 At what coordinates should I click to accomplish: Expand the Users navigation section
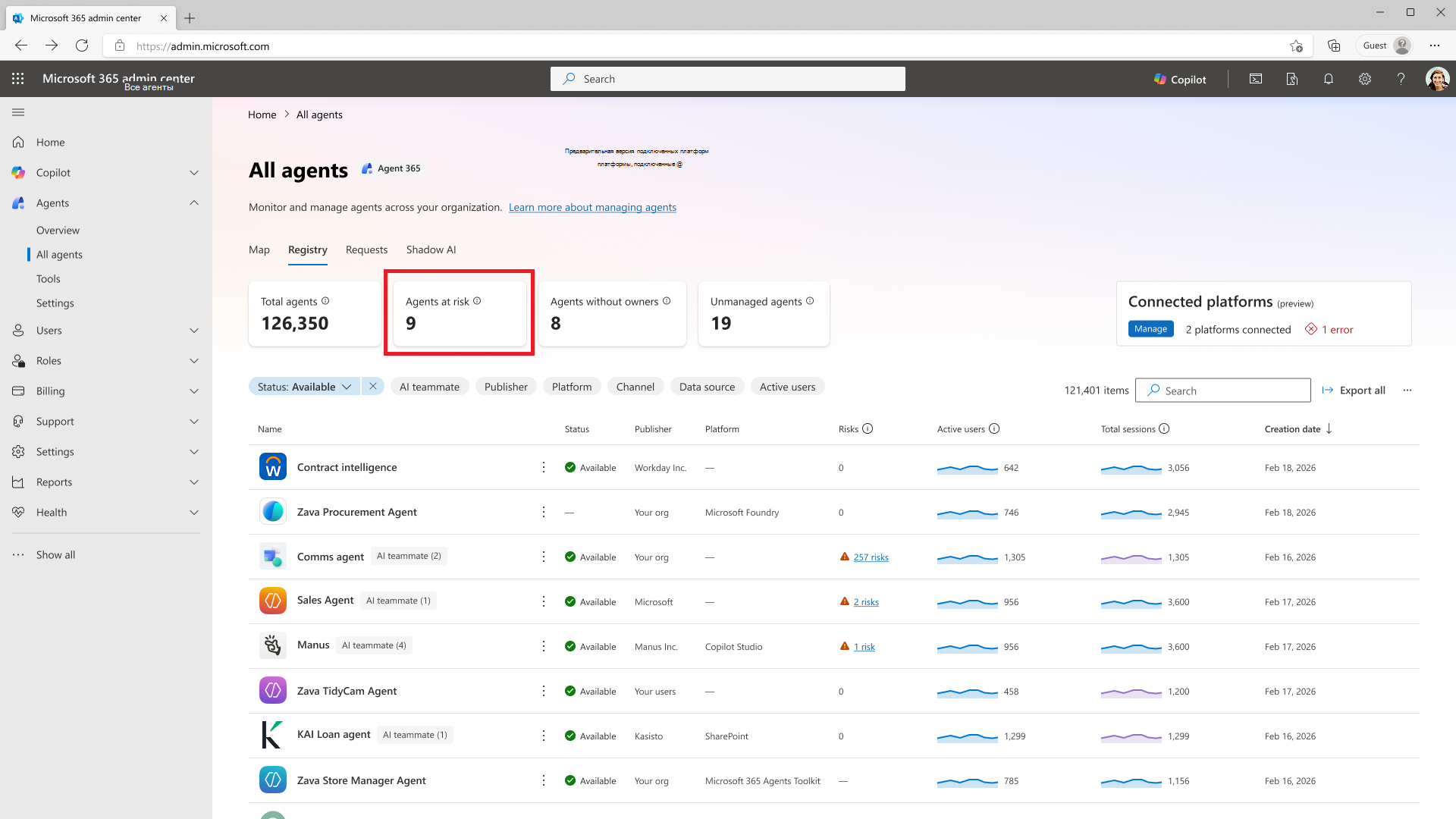(x=194, y=331)
